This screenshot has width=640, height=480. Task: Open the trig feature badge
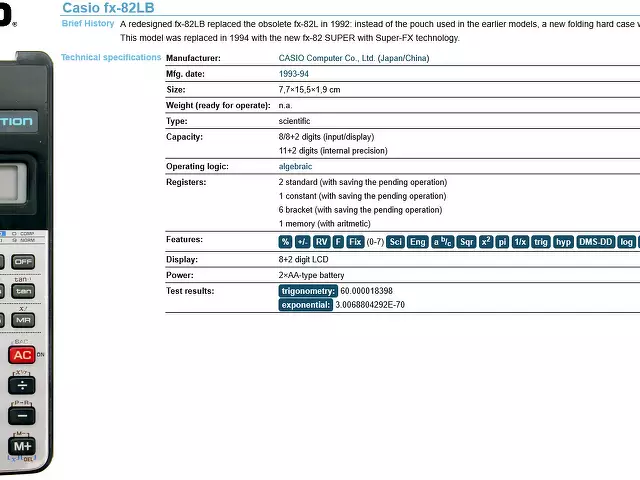click(x=541, y=242)
